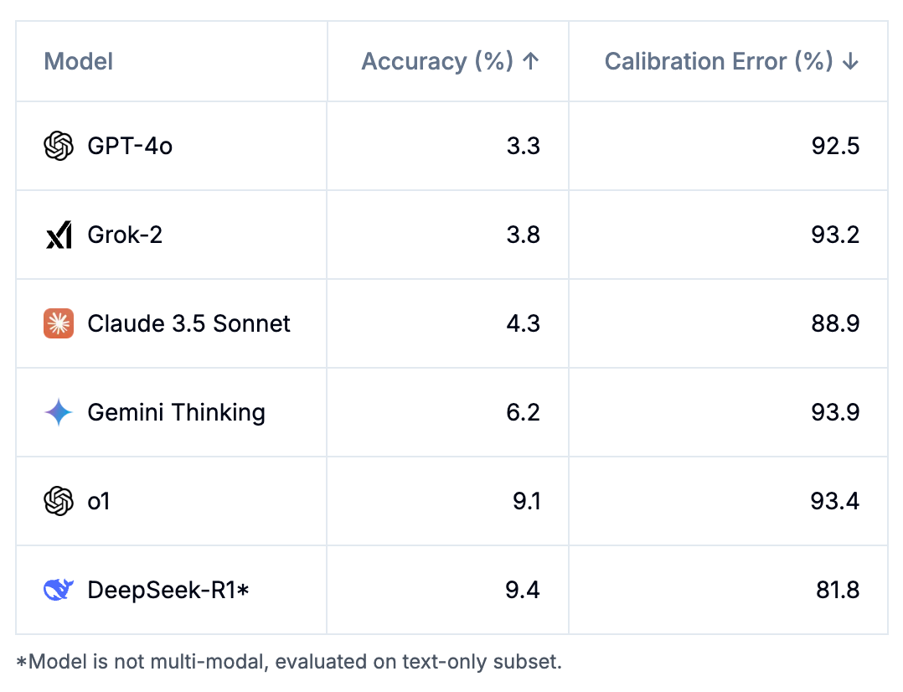Click the Gemini Thinking label
The image size is (903, 692).
[176, 413]
